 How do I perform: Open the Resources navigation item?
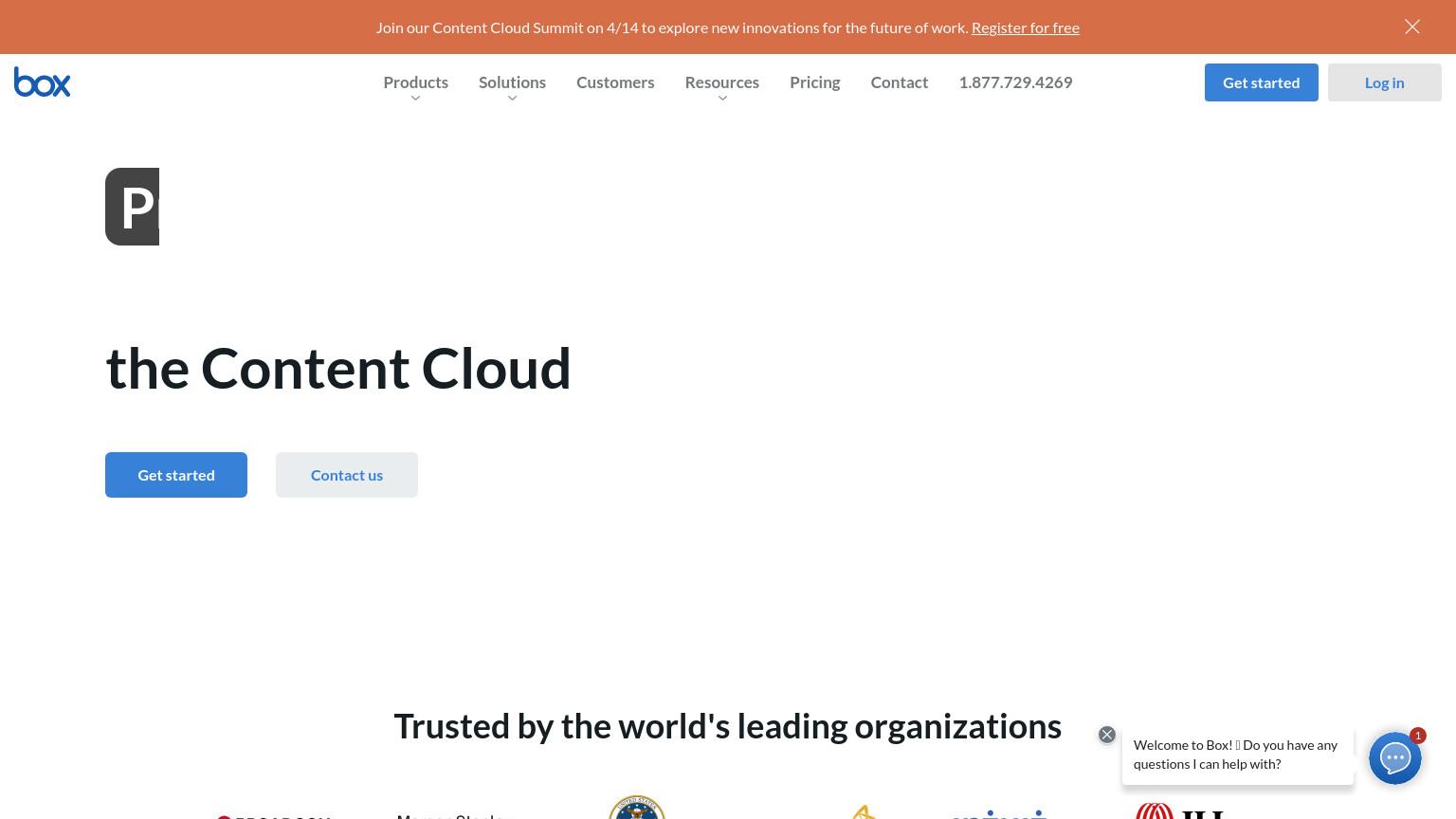(x=722, y=82)
